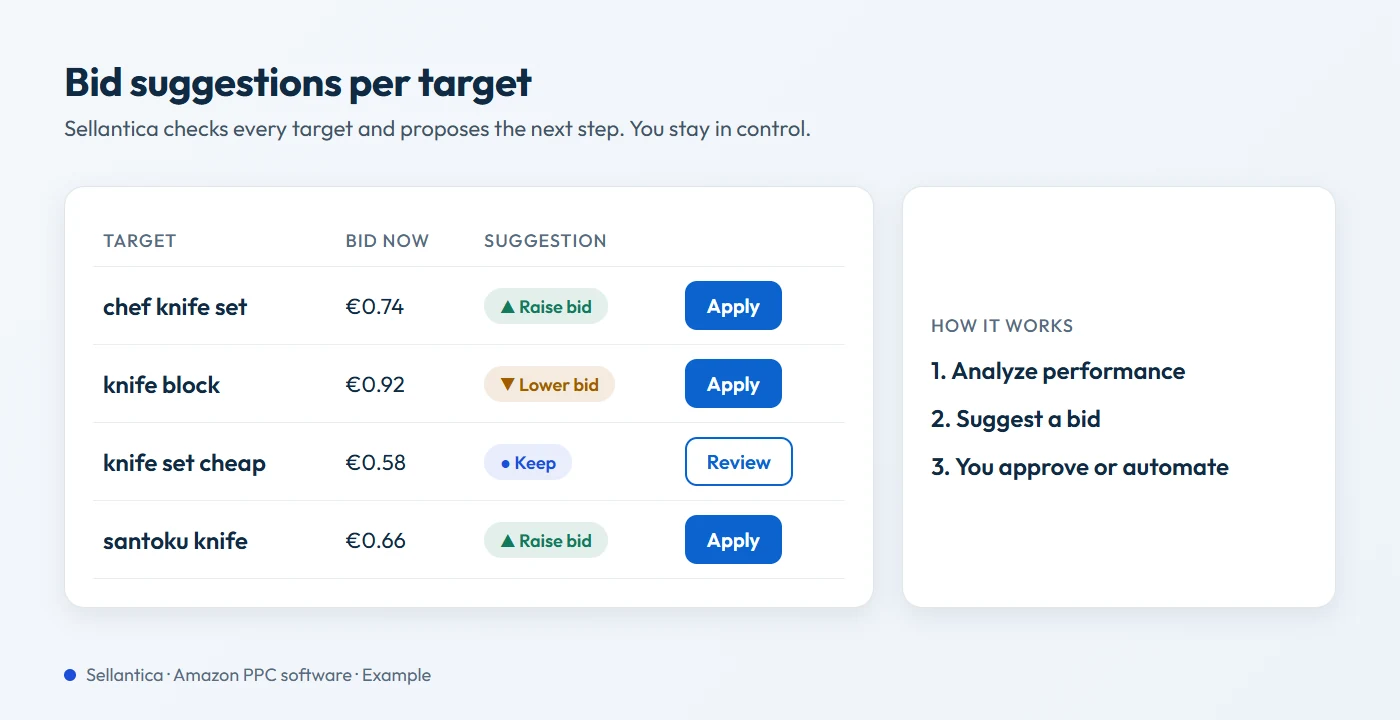Select the Raise bid badge for chef knife set
Screen dimensions: 1400x720
tap(546, 307)
